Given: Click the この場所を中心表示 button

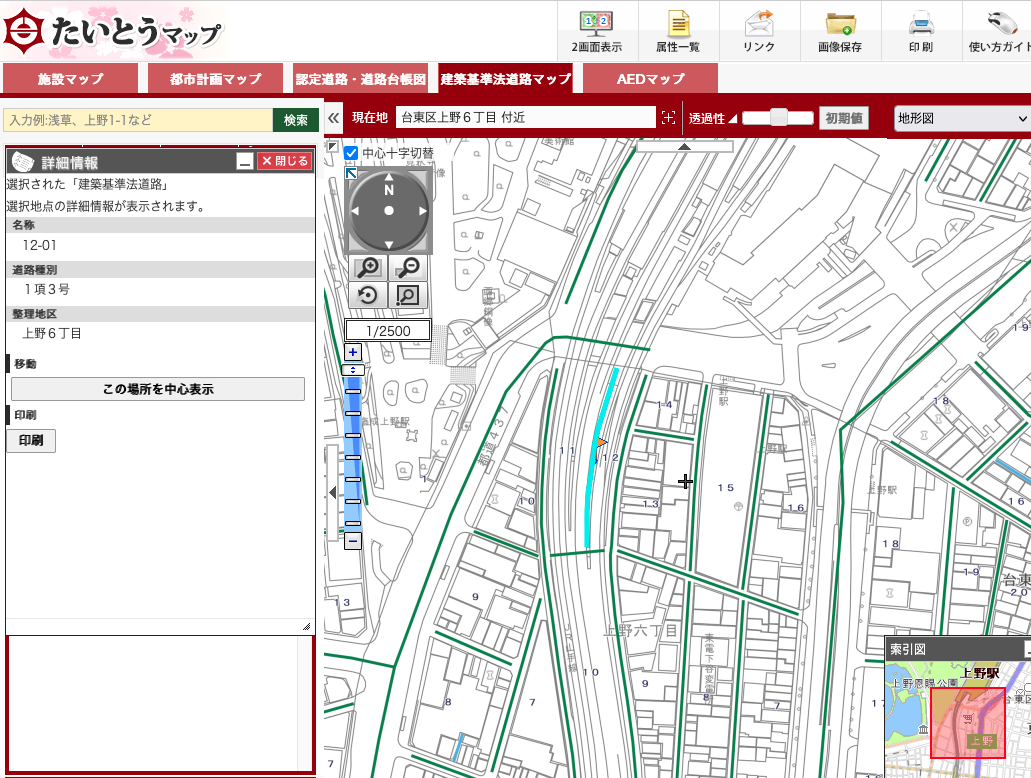Looking at the screenshot, I should click(x=158, y=389).
